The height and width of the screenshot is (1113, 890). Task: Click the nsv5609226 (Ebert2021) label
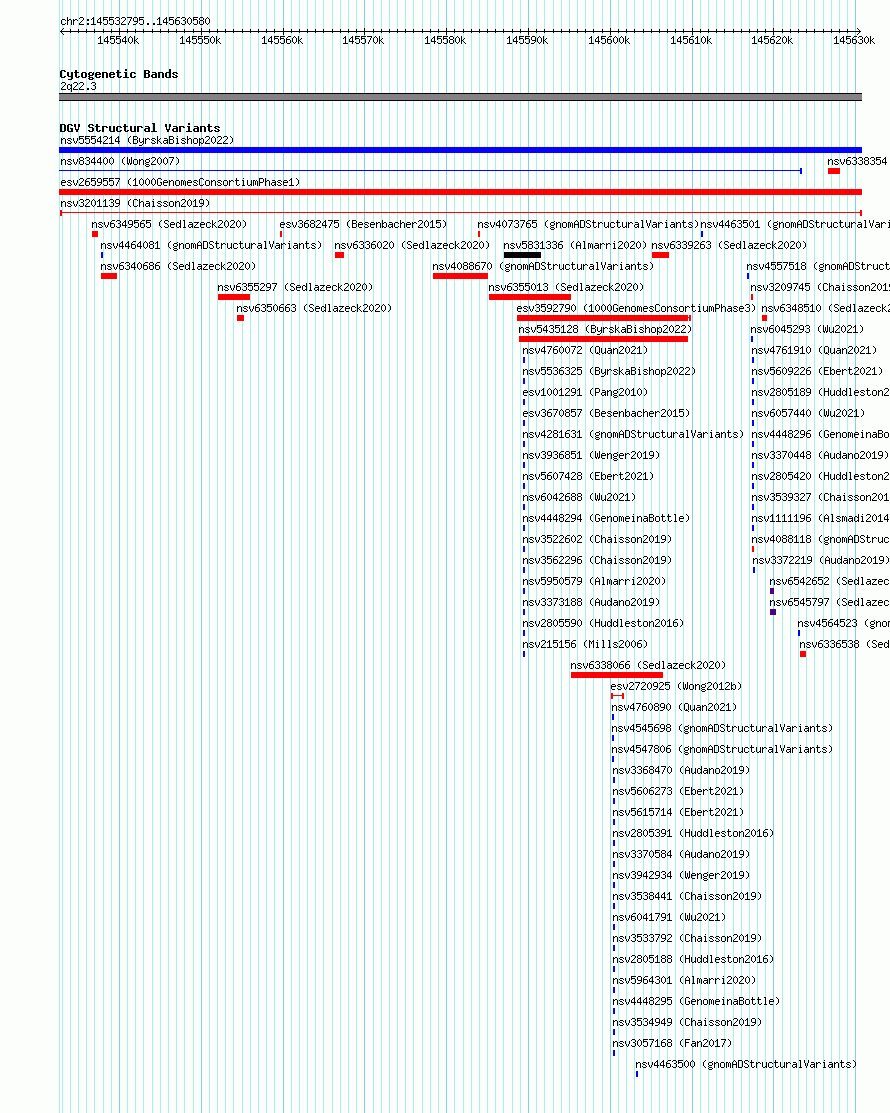pyautogui.click(x=817, y=372)
